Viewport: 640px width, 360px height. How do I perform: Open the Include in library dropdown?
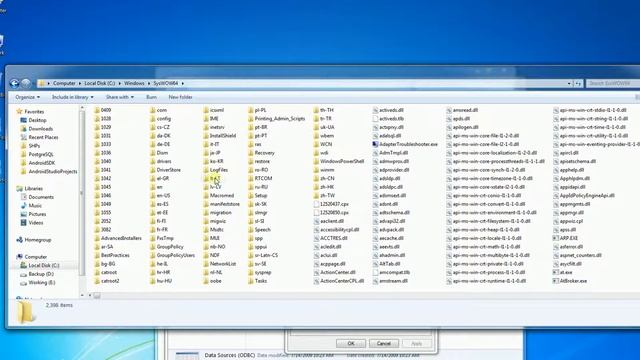(x=73, y=97)
